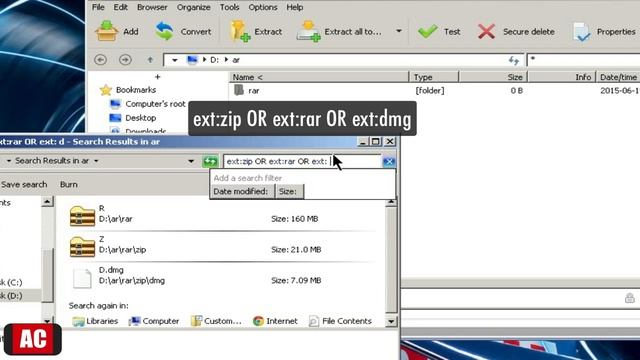Go up one folder level
Screen dimensions: 640x360
150,60
